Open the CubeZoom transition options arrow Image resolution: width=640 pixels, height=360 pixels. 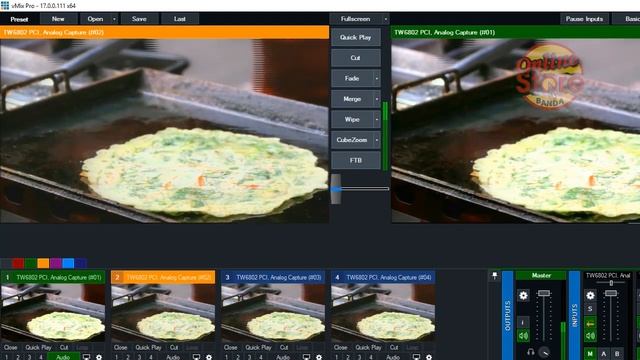point(377,140)
